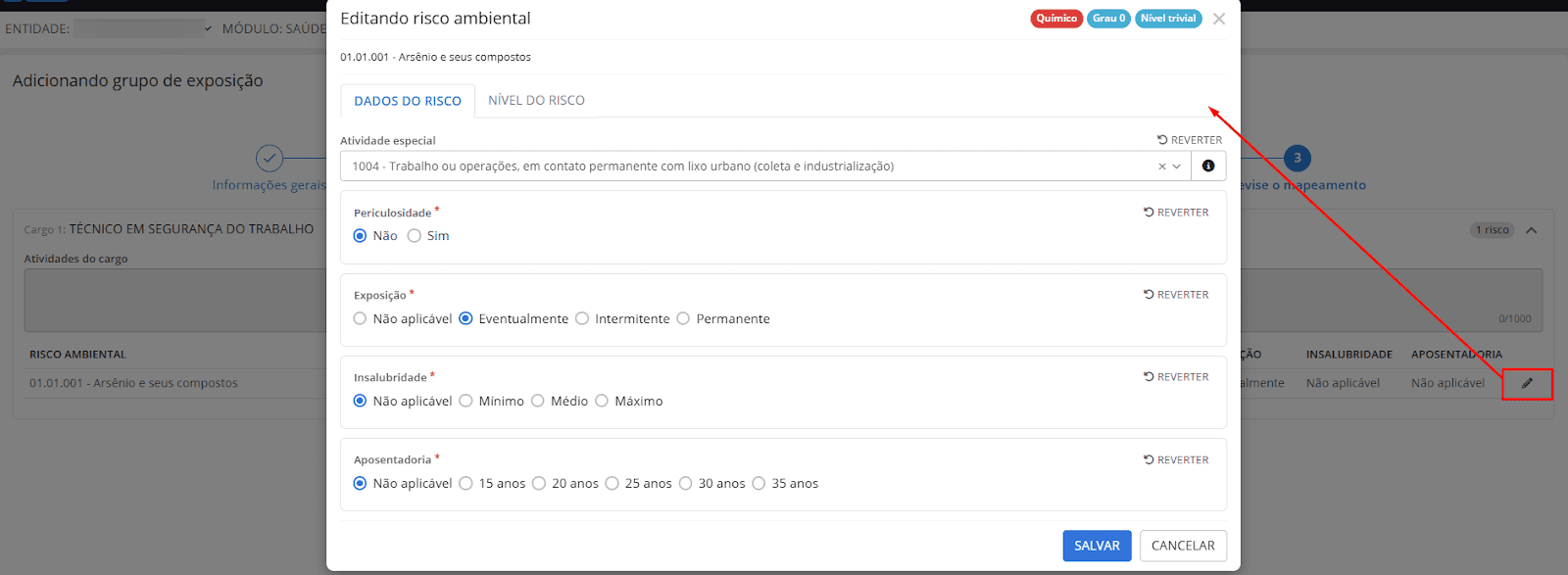Click the Químico red badge
Viewport: 1568px width, 575px height.
tap(1055, 19)
